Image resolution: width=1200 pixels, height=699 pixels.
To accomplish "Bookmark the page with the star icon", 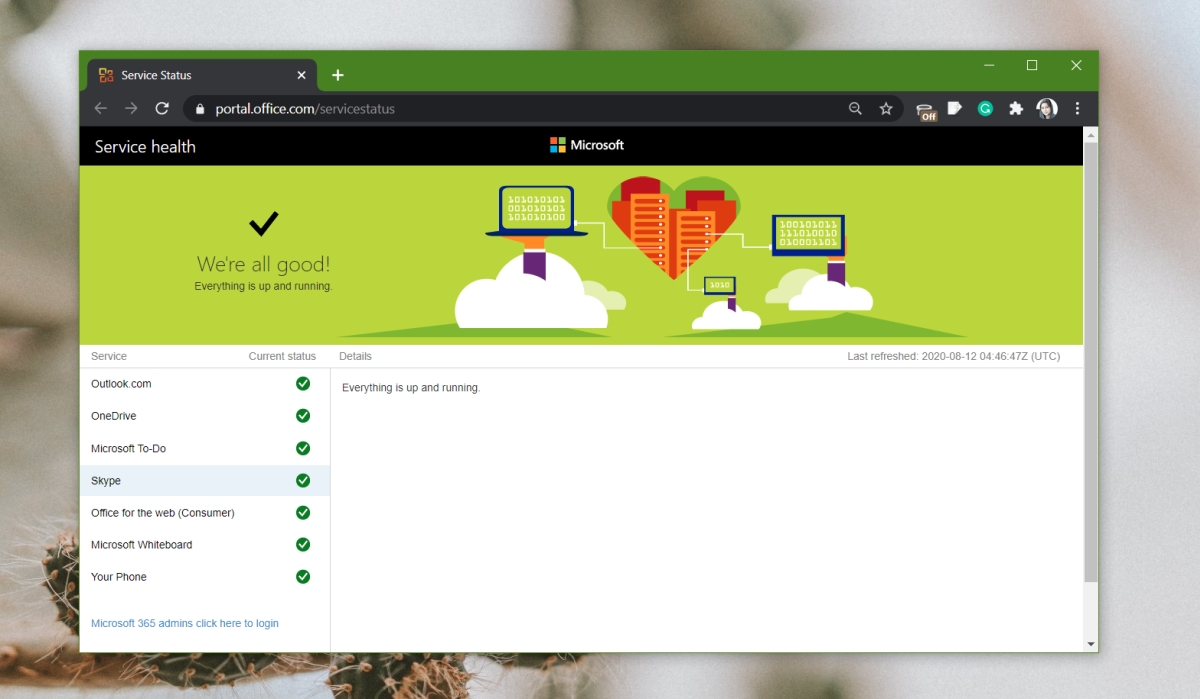I will click(x=886, y=108).
